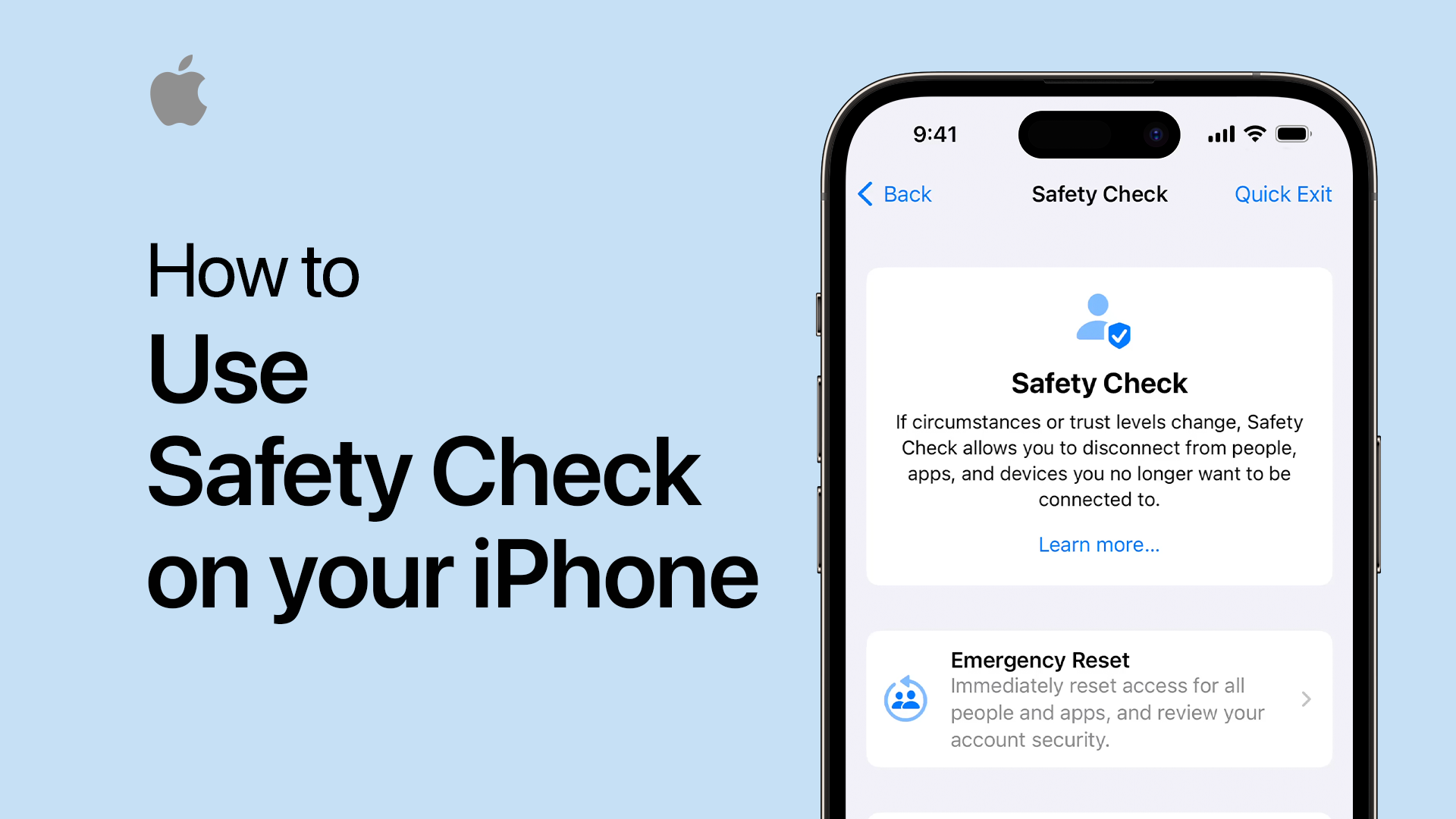Expand the Emergency Reset option
Image resolution: width=1456 pixels, height=819 pixels.
(x=1313, y=700)
